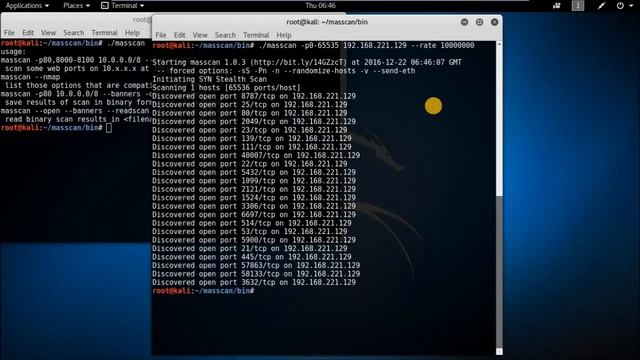Screen dimensions: 640x360
Task: Open Edit menu in back terminal window
Action: coord(28,33)
